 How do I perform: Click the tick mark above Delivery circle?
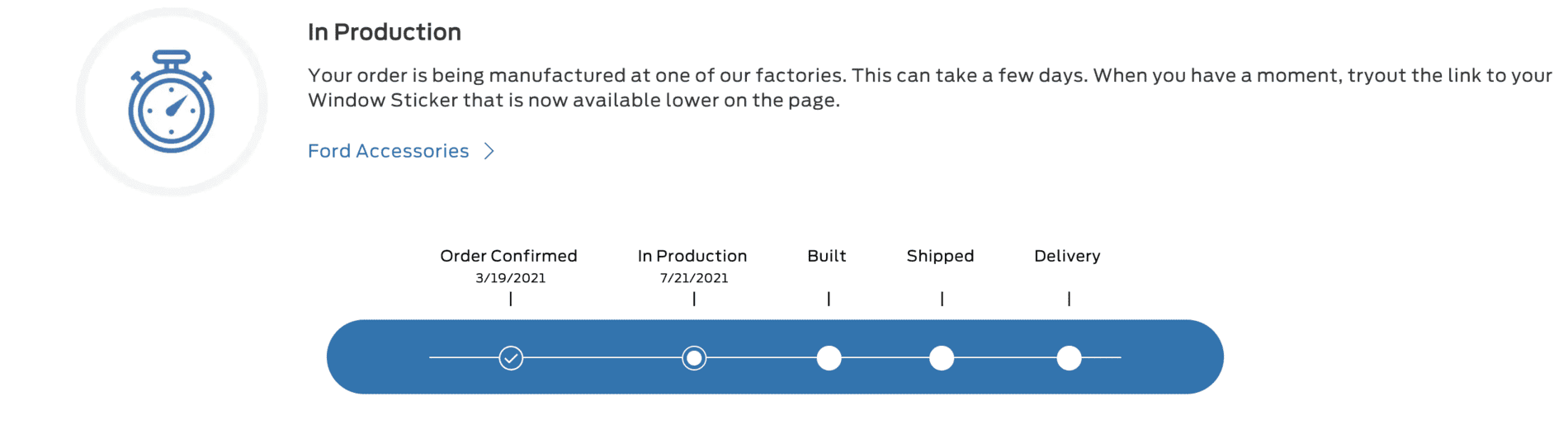click(x=1069, y=299)
